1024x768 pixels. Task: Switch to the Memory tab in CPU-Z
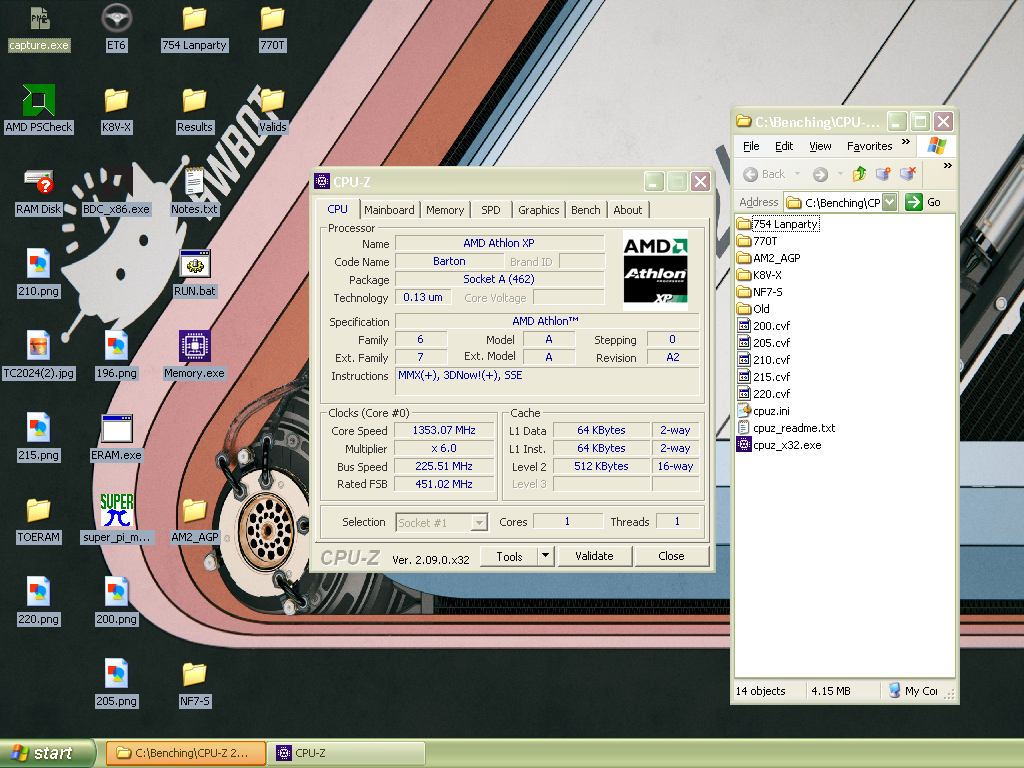tap(445, 210)
